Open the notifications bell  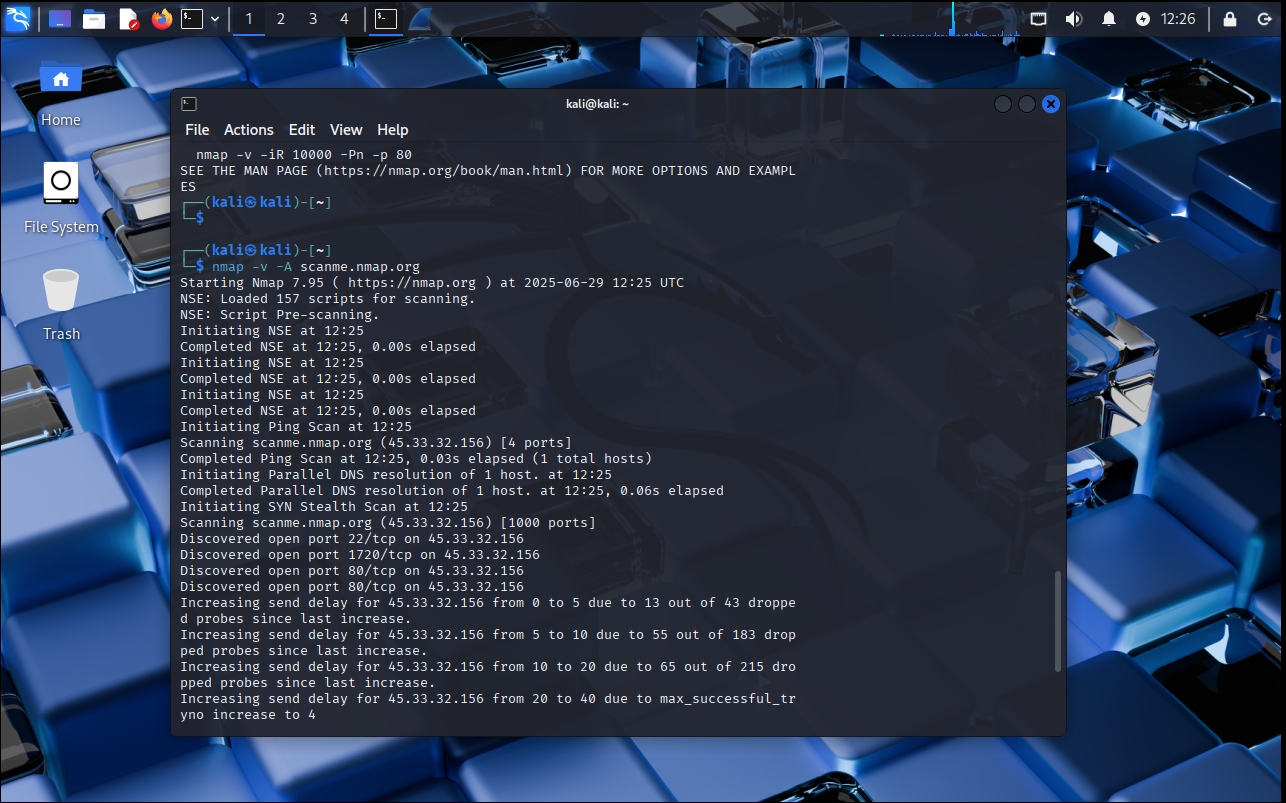coord(1109,19)
